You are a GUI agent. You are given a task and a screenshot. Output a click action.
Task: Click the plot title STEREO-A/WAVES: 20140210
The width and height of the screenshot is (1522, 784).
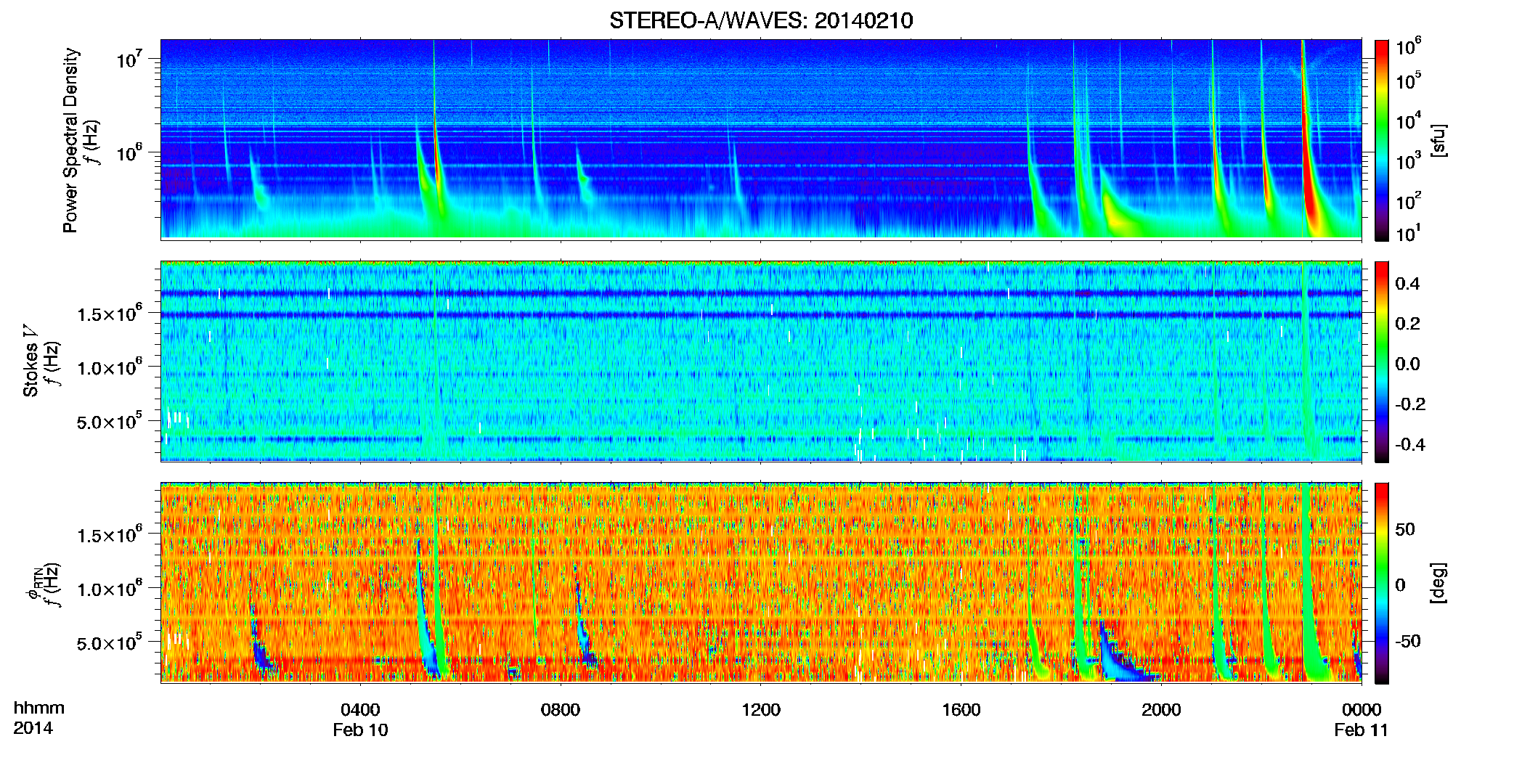pyautogui.click(x=761, y=20)
